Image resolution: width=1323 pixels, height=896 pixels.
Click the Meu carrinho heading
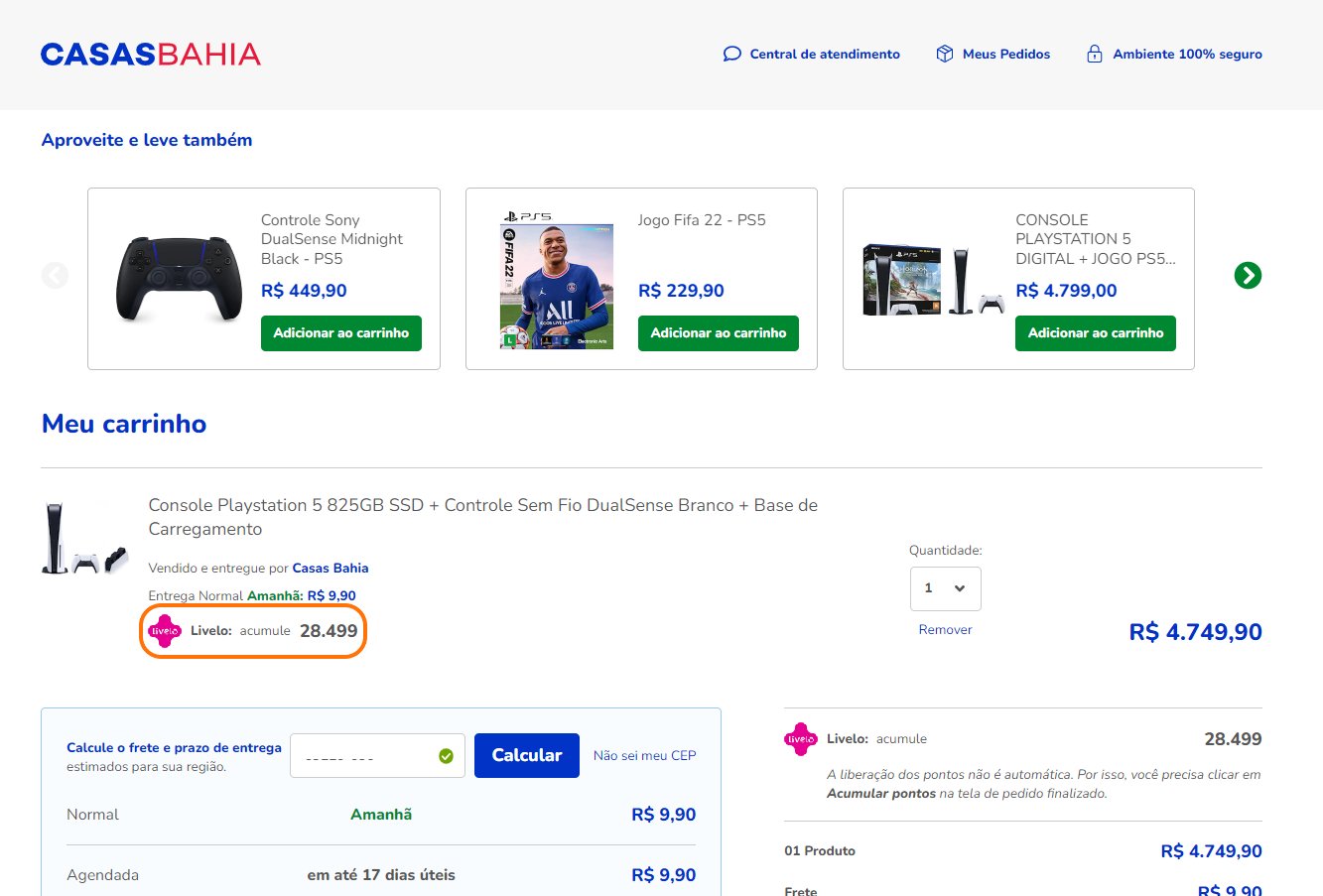[x=124, y=424]
